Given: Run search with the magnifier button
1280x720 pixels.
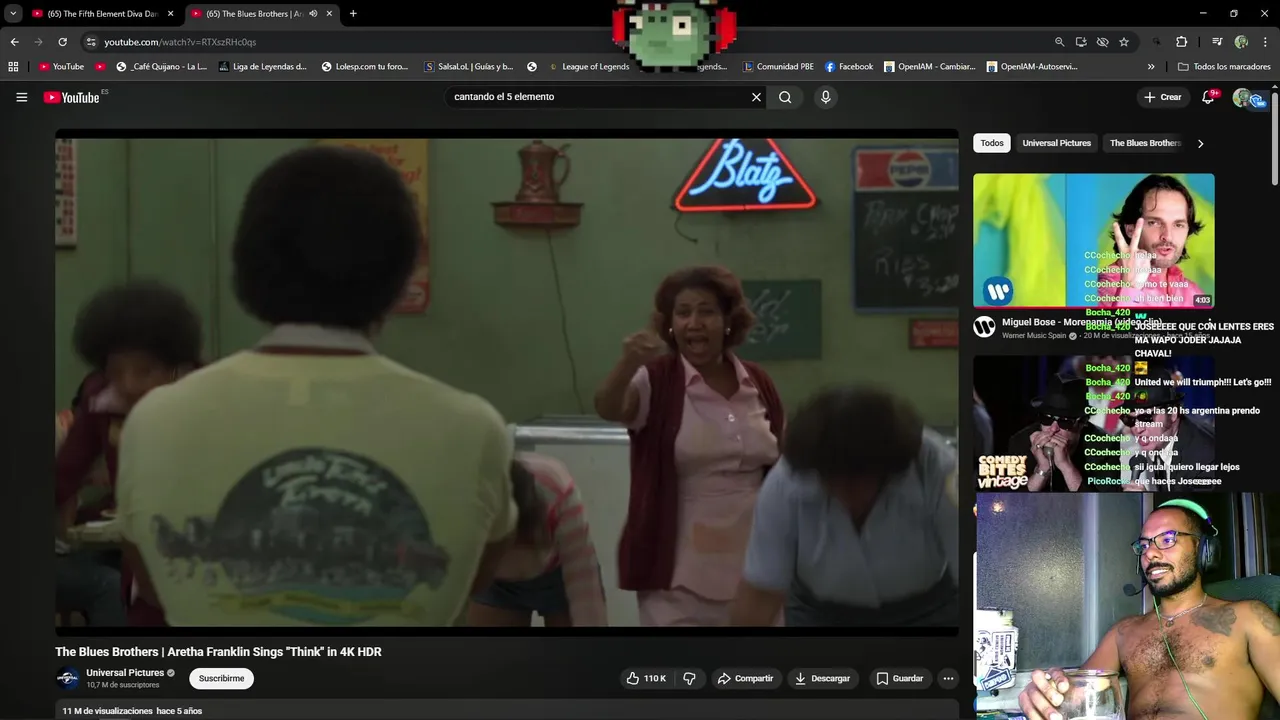Looking at the screenshot, I should (785, 97).
